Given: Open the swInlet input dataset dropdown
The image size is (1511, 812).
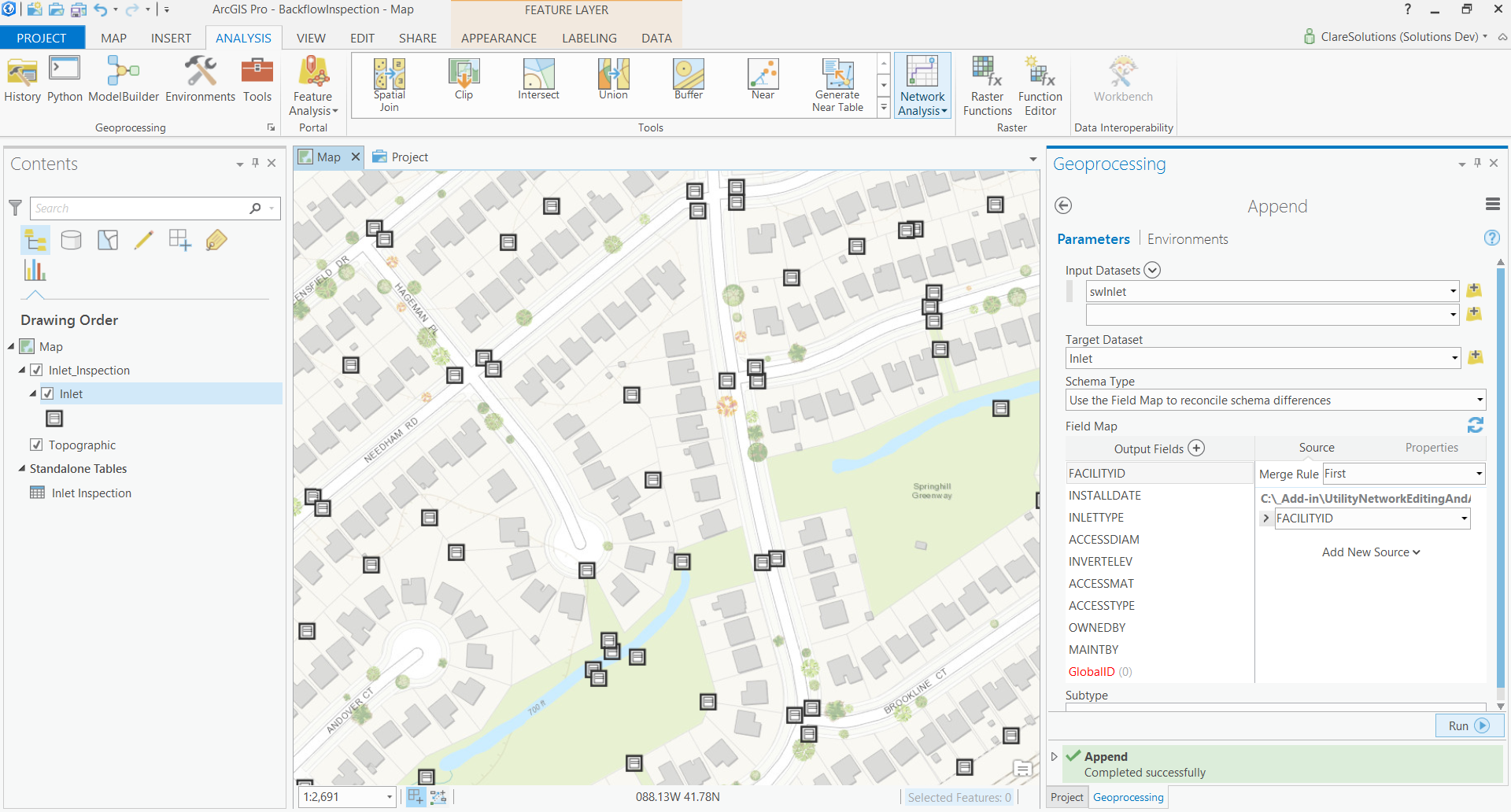Looking at the screenshot, I should 1453,291.
